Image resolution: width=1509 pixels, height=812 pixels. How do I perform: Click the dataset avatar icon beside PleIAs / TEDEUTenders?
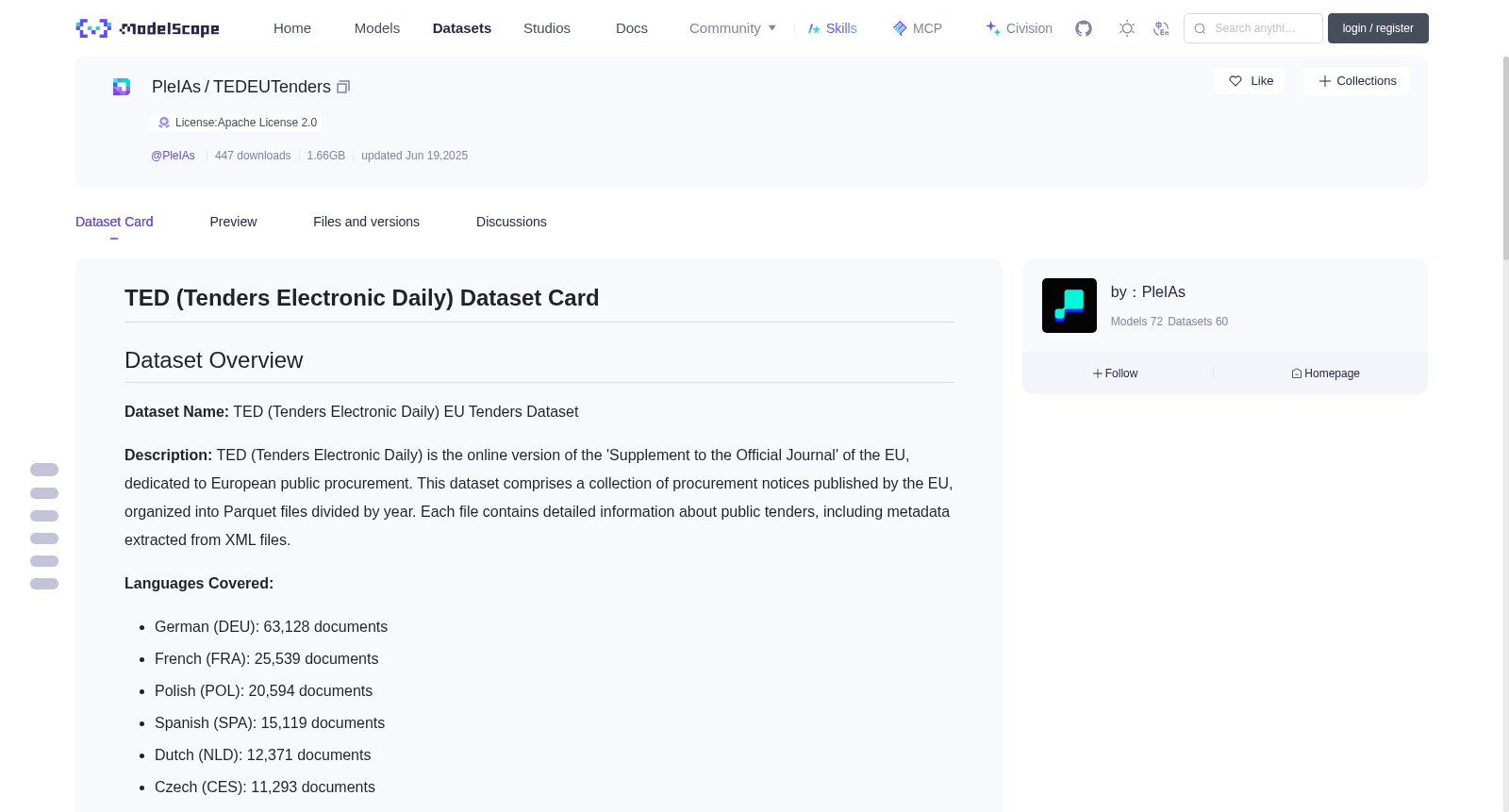click(x=122, y=87)
